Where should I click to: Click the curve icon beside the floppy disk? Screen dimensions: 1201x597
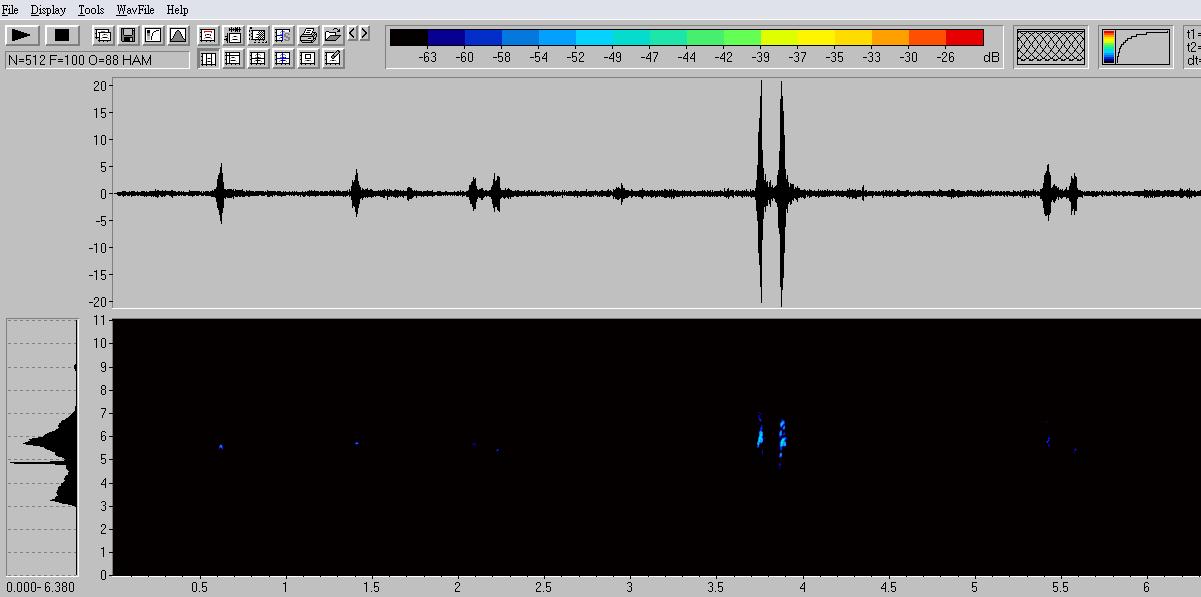click(x=153, y=35)
